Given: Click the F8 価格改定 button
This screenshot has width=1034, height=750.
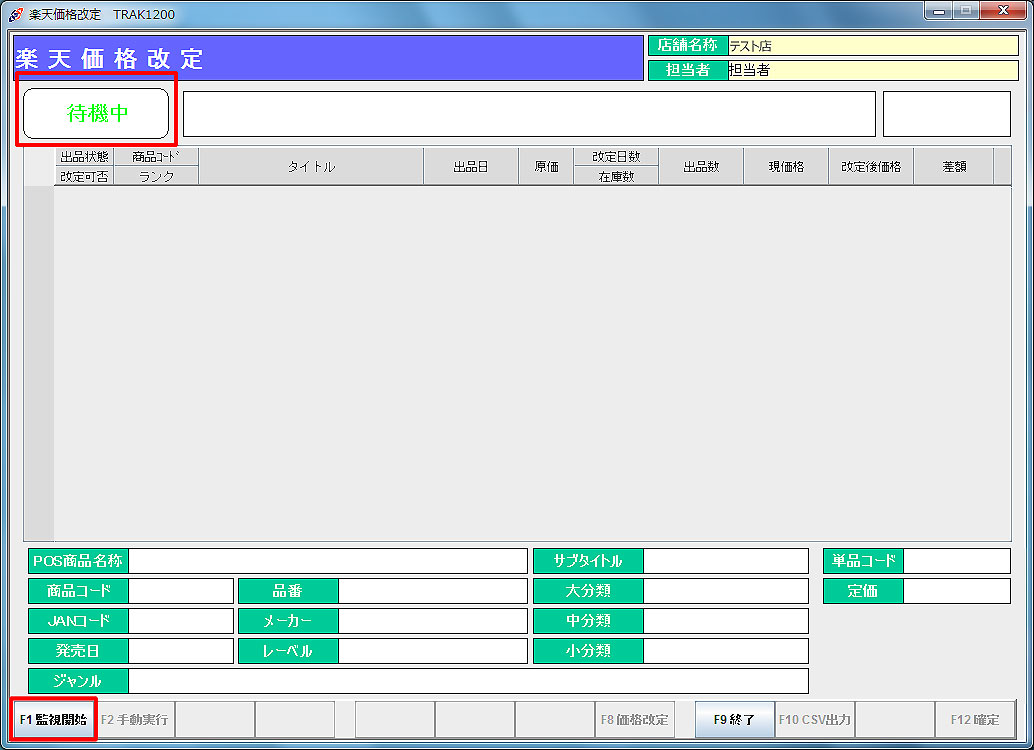Looking at the screenshot, I should coord(635,719).
